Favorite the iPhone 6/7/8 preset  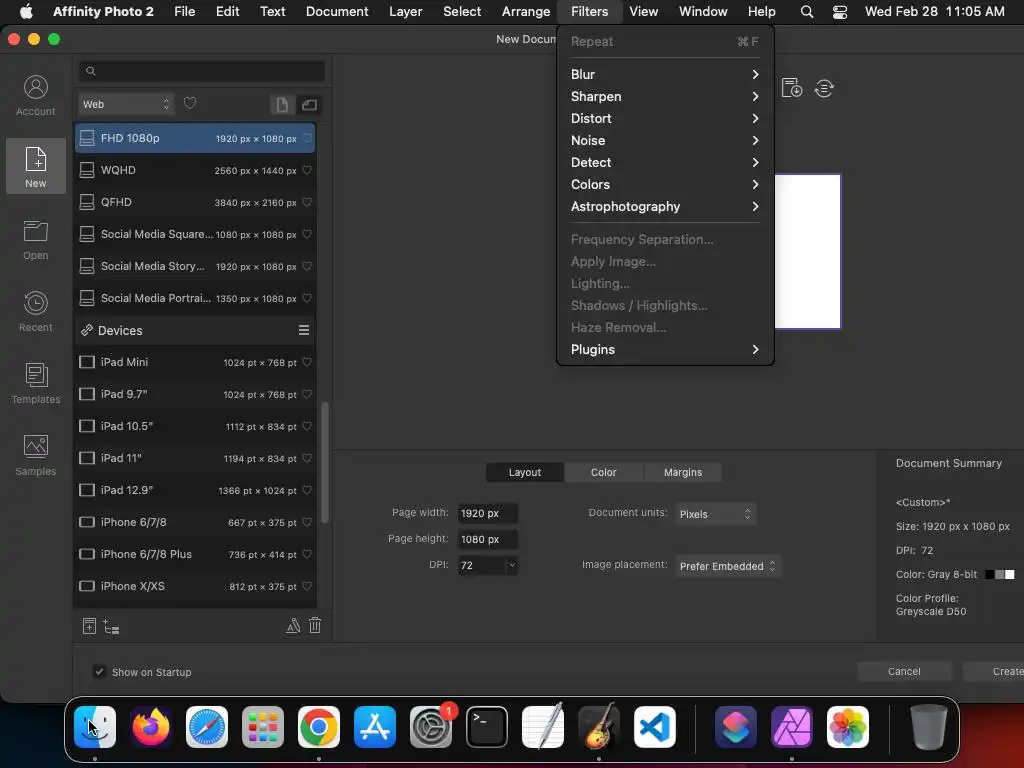pos(307,522)
